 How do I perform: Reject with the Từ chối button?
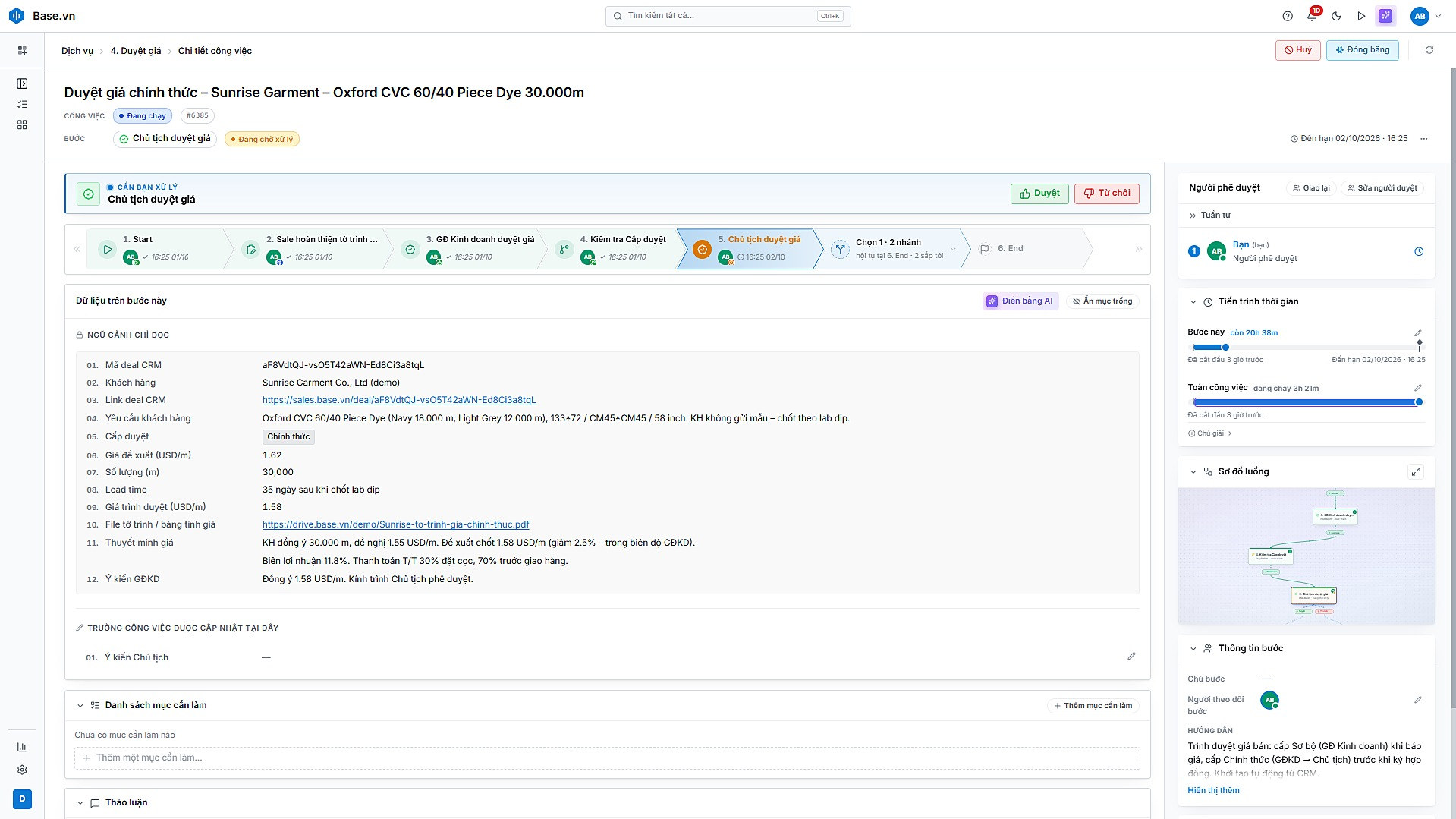pyautogui.click(x=1107, y=194)
